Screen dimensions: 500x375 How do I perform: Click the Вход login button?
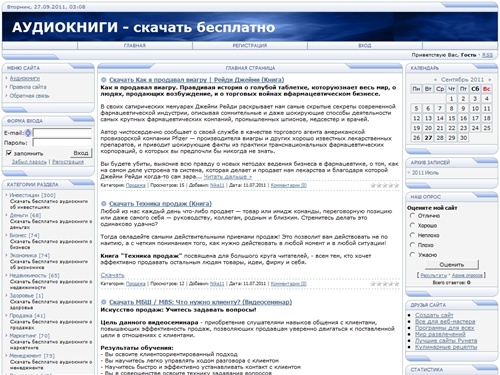point(81,153)
